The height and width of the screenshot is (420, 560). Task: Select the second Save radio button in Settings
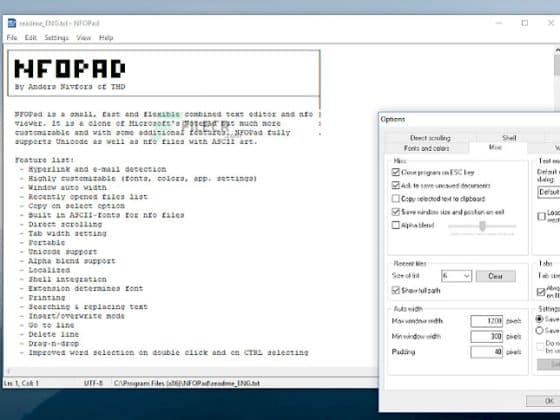[x=540, y=331]
